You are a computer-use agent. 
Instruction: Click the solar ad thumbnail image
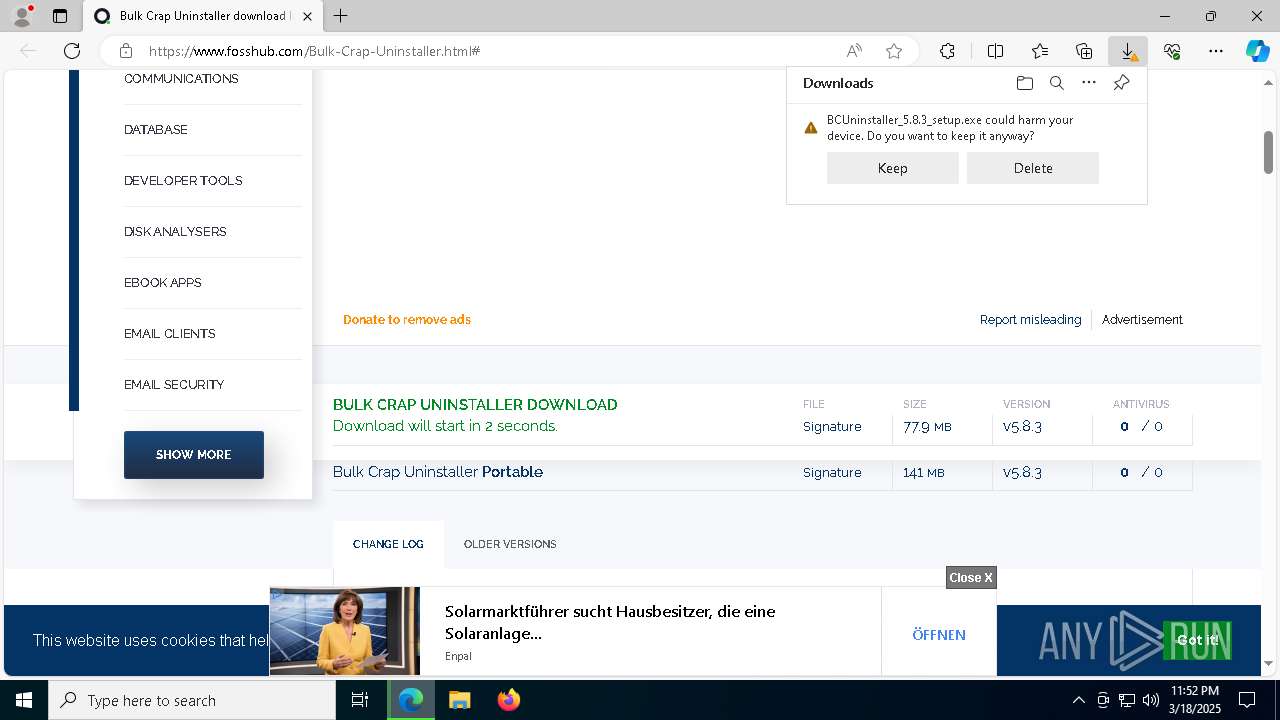tap(345, 631)
